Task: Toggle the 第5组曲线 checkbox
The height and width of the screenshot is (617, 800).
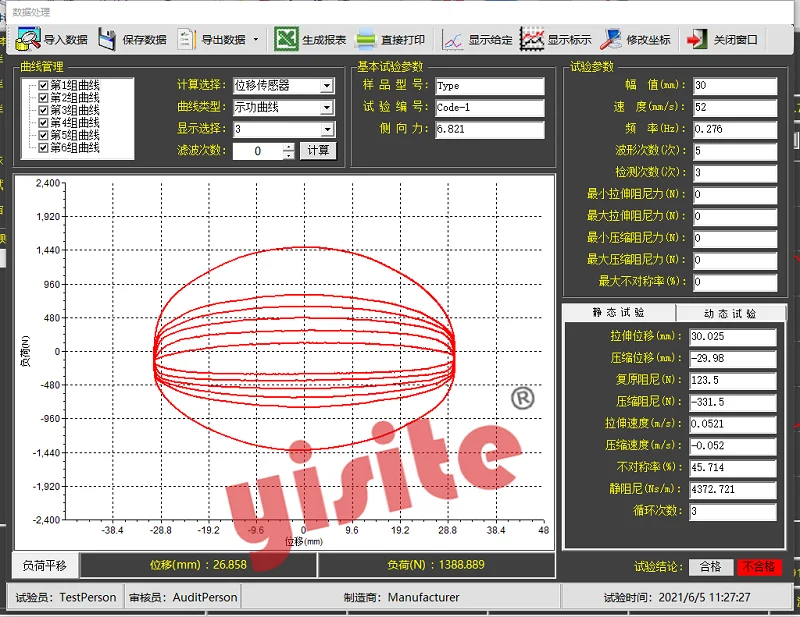Action: click(43, 135)
